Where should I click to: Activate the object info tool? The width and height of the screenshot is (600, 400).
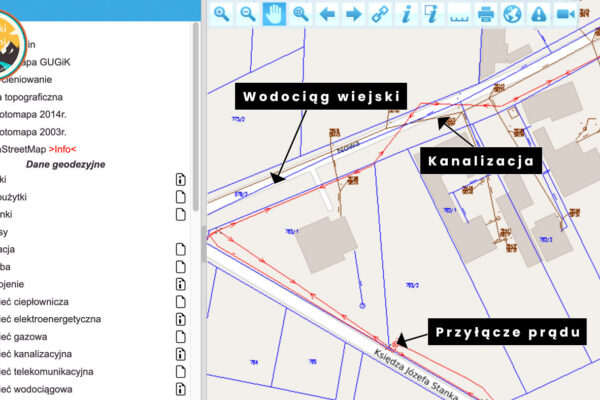tap(406, 13)
